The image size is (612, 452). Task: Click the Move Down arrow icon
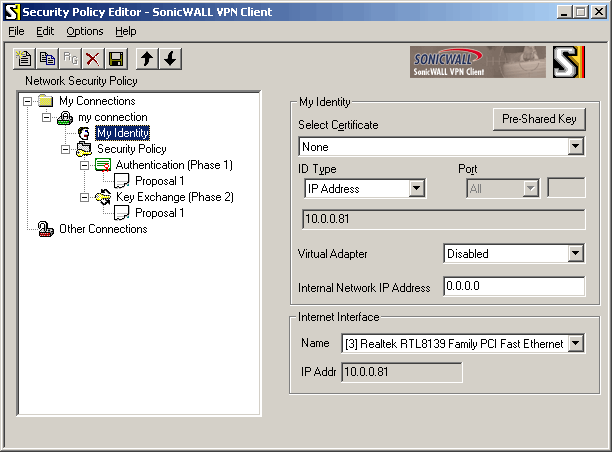[x=170, y=59]
